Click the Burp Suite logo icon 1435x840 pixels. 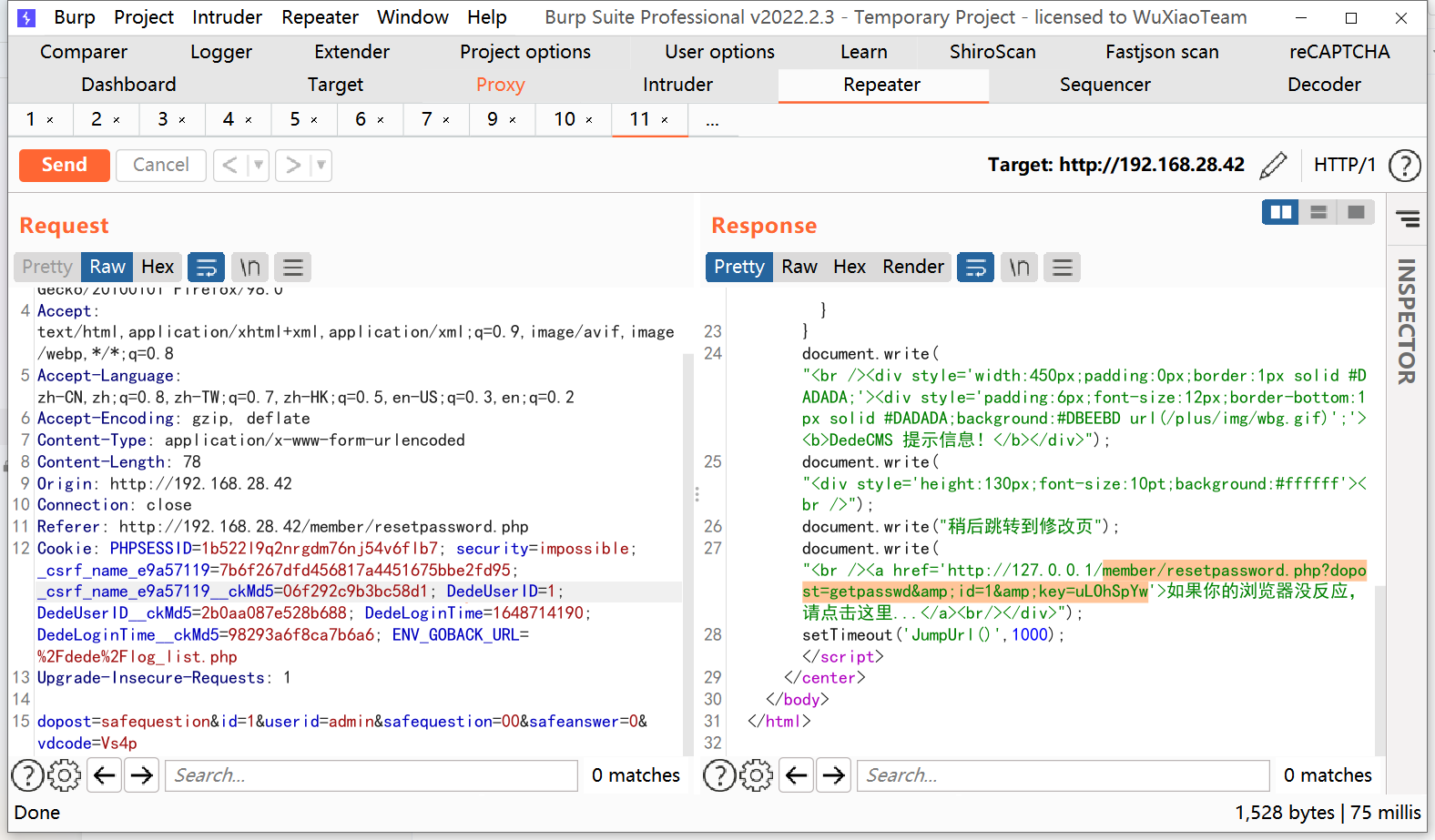27,17
